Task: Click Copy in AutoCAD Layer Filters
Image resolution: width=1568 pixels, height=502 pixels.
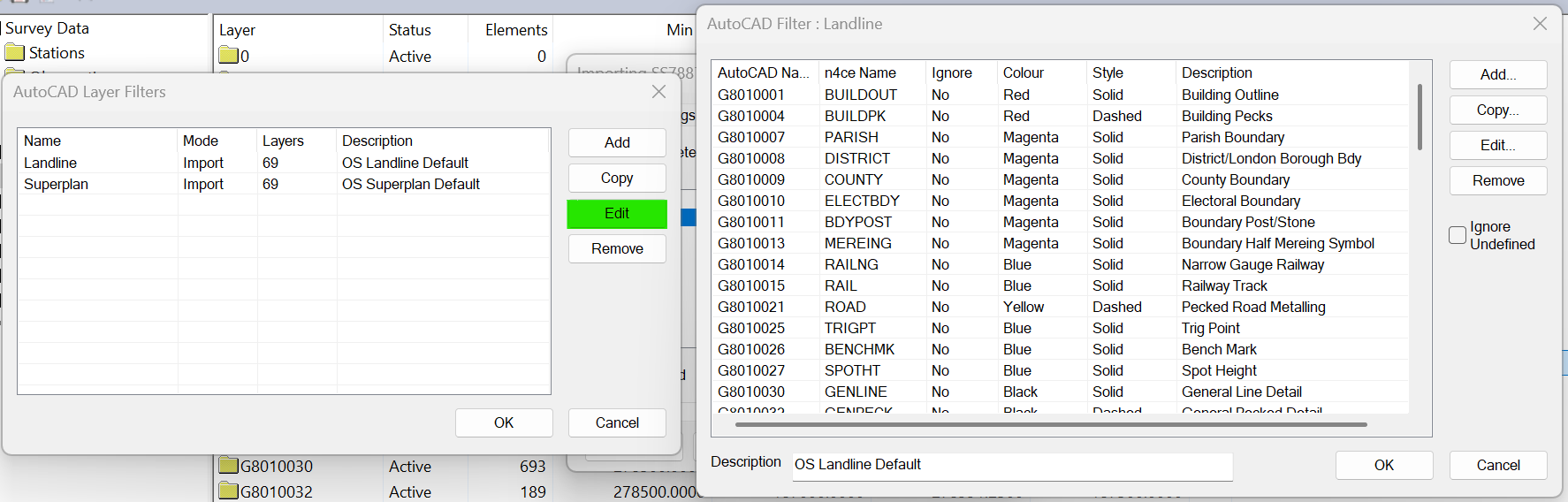Action: [x=617, y=178]
